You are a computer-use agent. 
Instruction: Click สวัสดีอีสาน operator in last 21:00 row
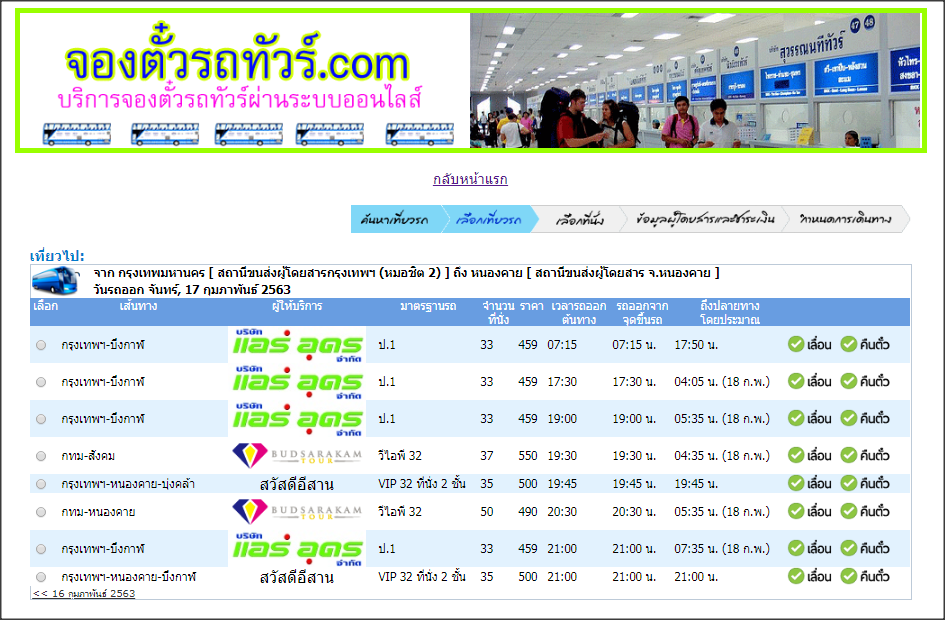pos(297,578)
